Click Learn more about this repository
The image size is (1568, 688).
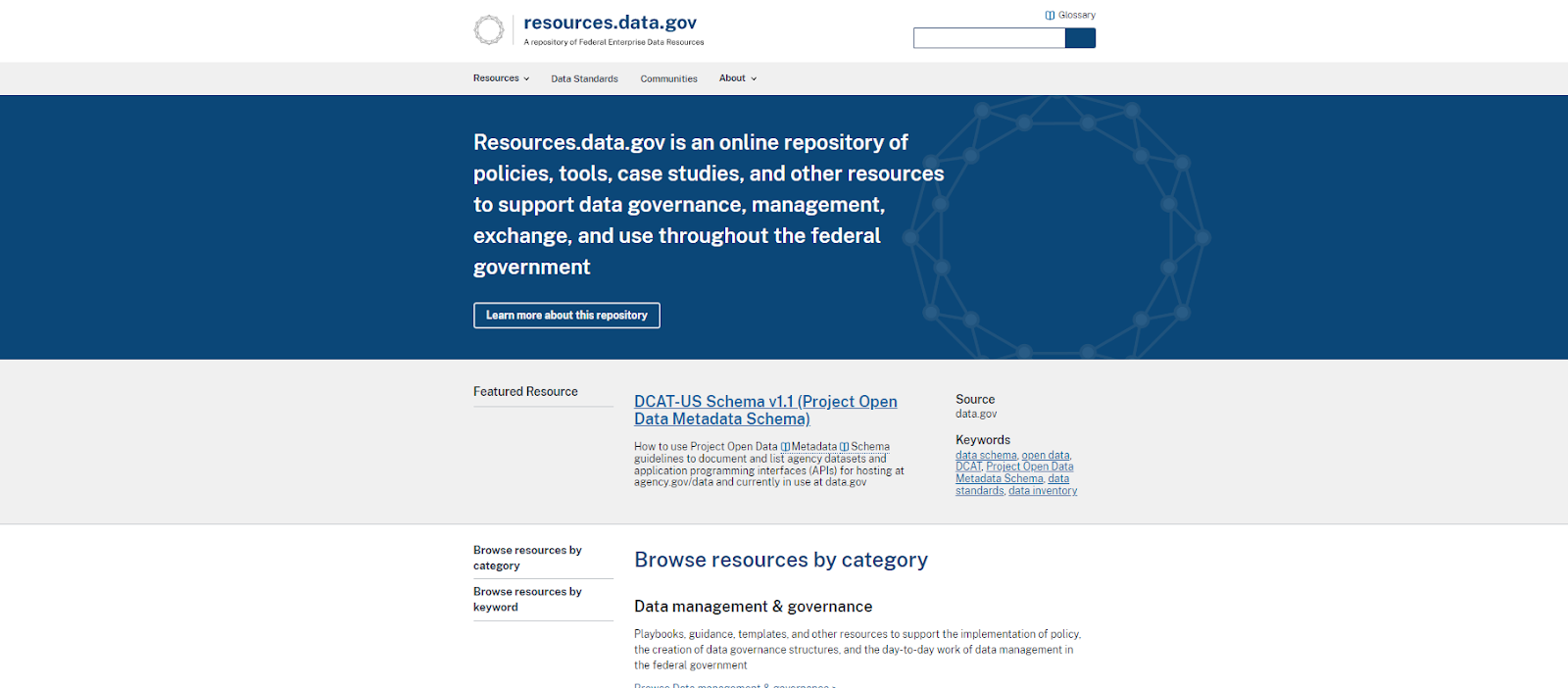(x=566, y=316)
